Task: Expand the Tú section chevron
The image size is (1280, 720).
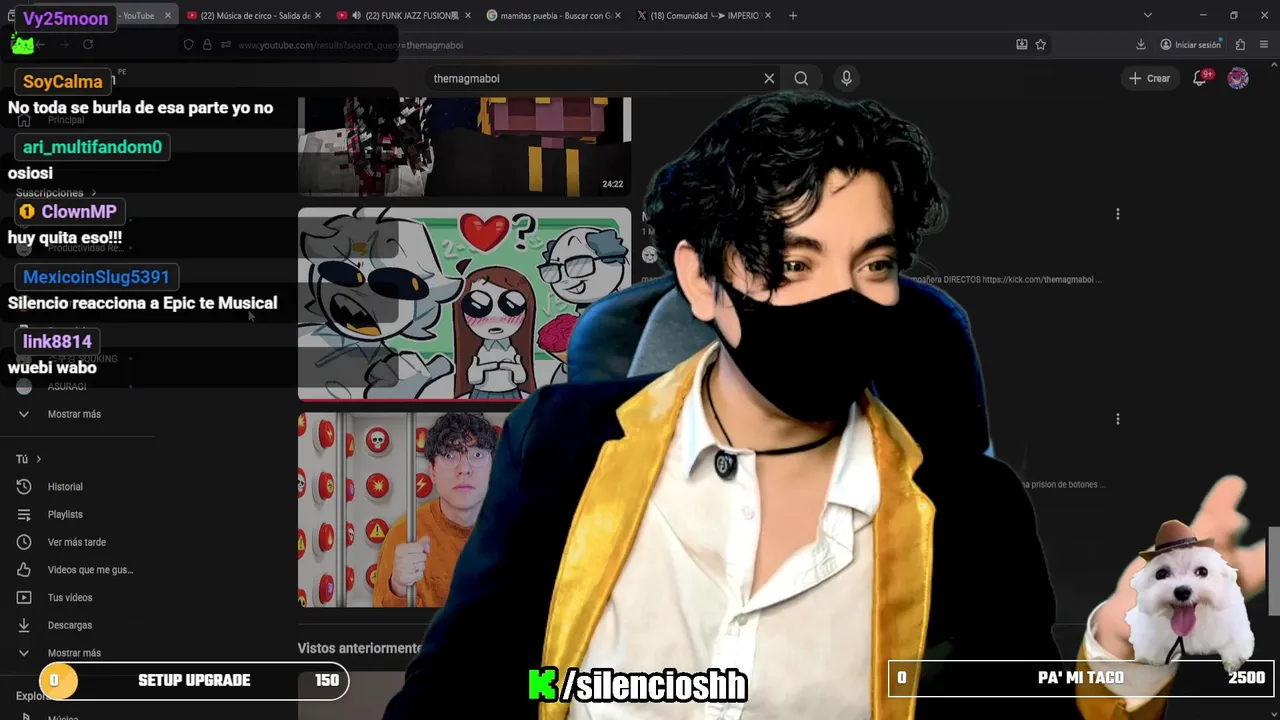Action: (x=39, y=459)
